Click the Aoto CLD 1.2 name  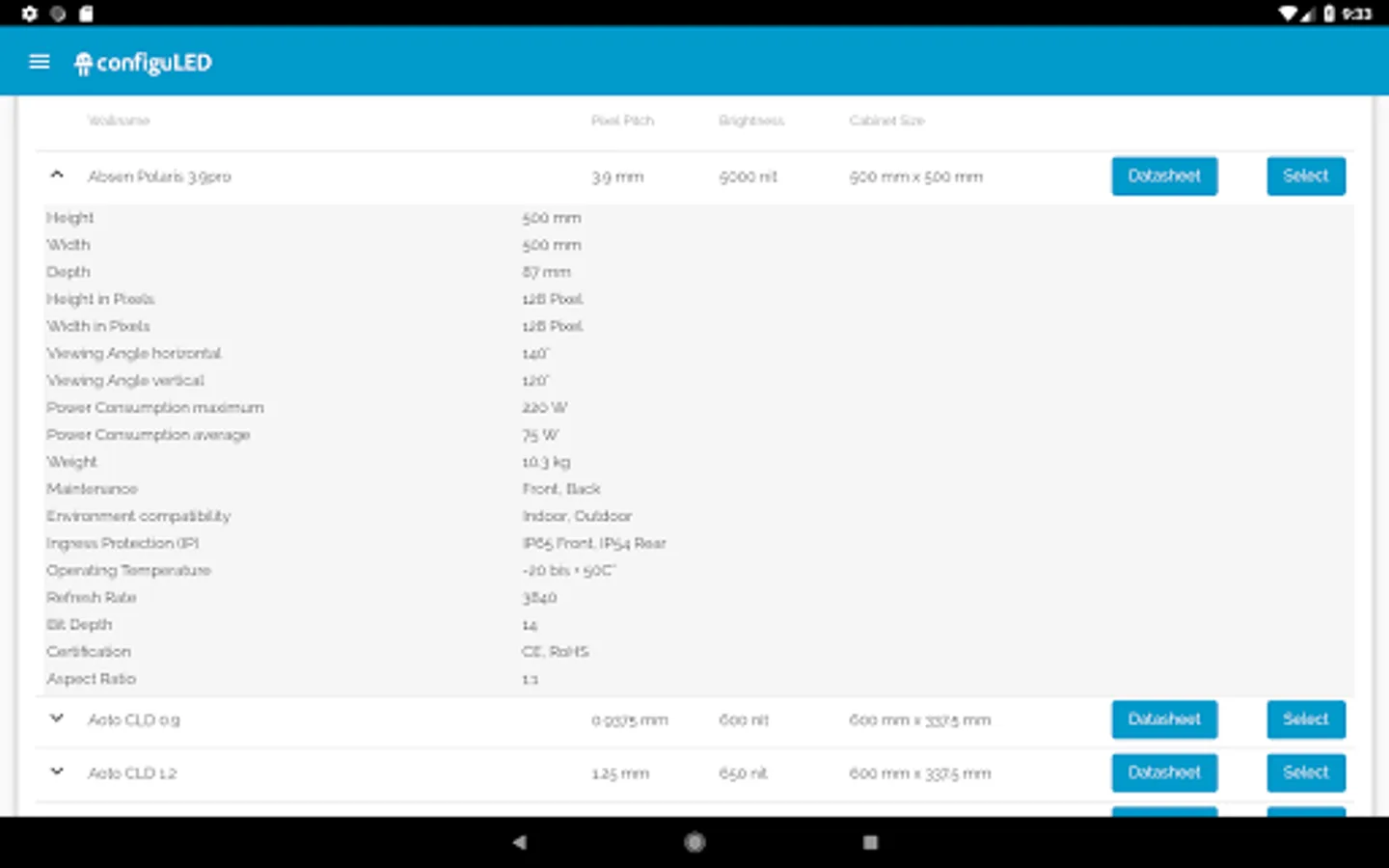[x=132, y=773]
